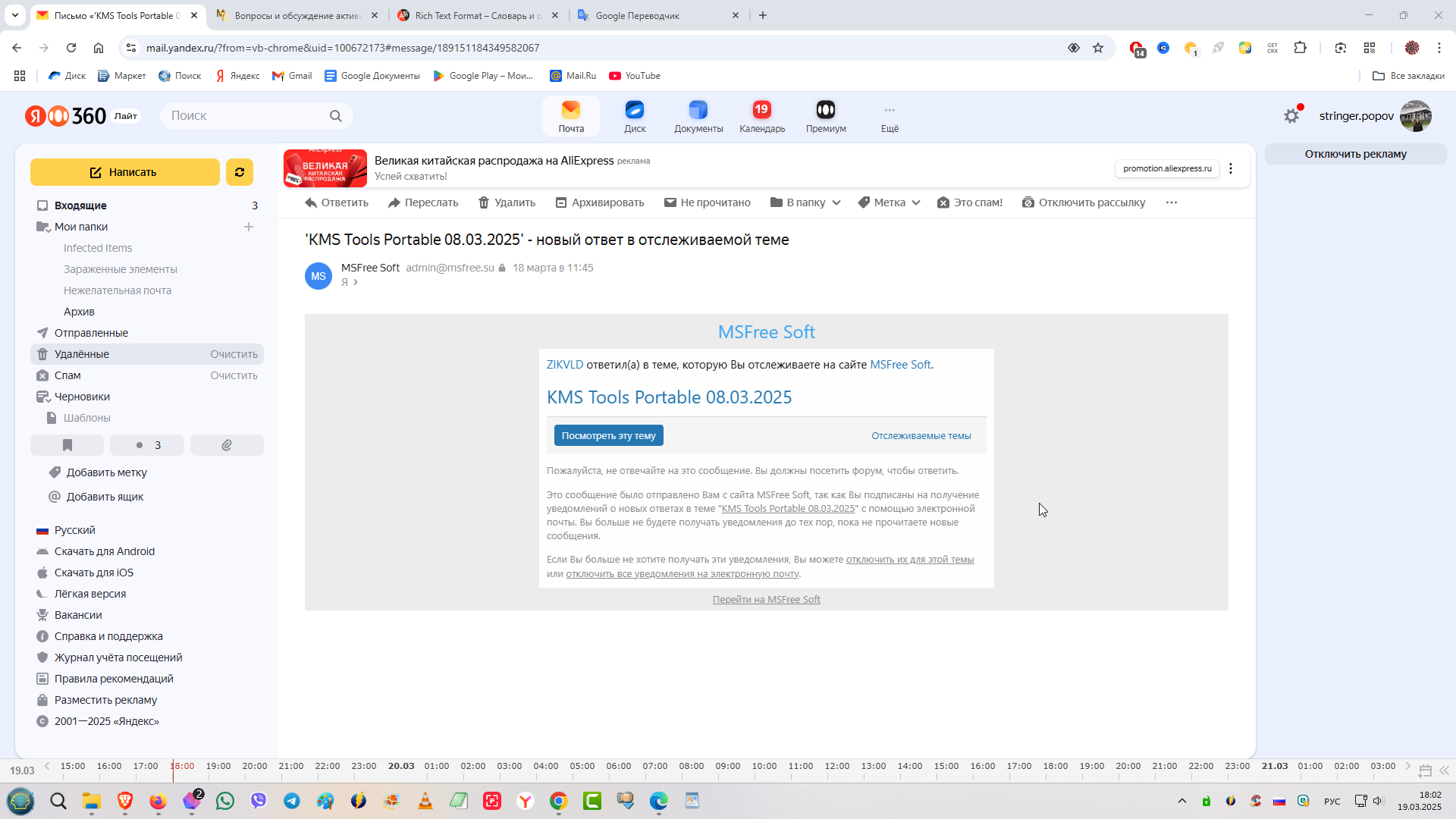Click the Переслать forward button
Screen dimensions: 1456x819
tap(423, 202)
